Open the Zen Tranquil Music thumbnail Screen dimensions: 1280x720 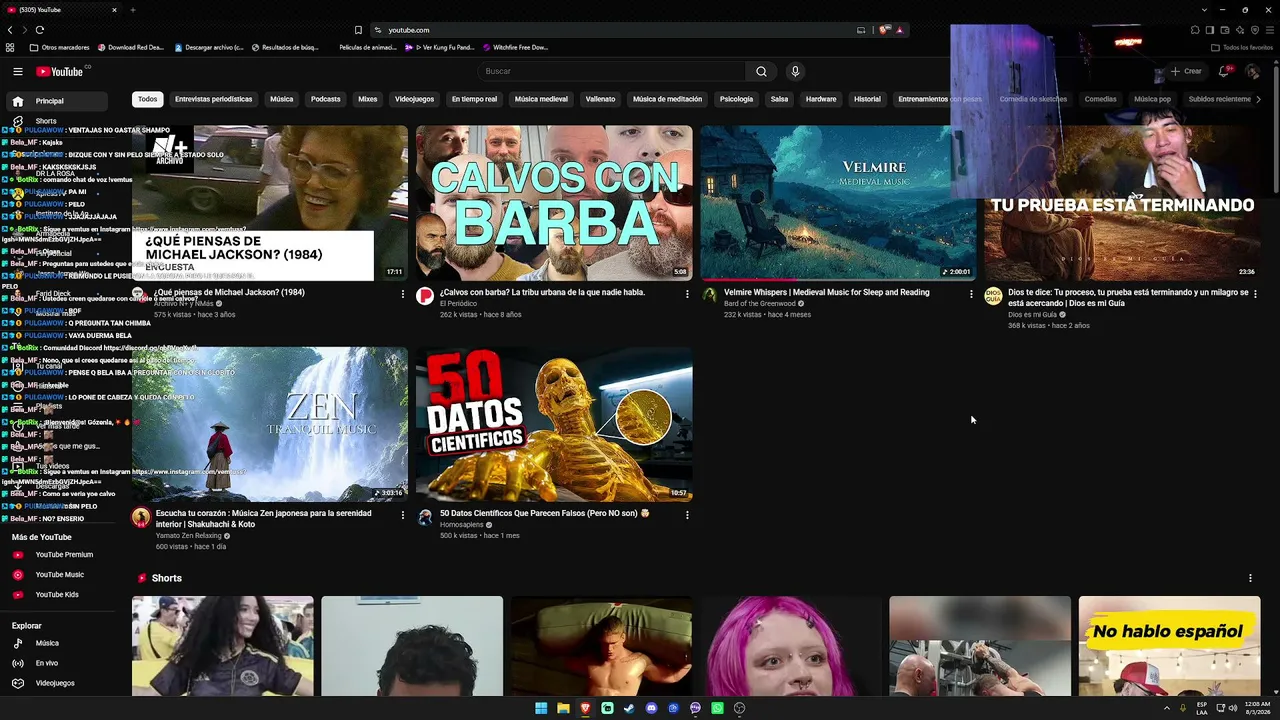pos(270,424)
